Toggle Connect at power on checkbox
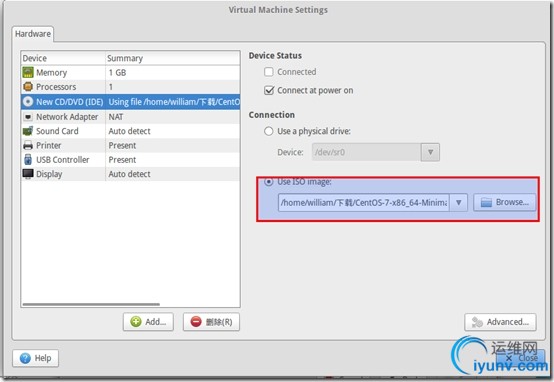The width and height of the screenshot is (554, 382). 269,90
